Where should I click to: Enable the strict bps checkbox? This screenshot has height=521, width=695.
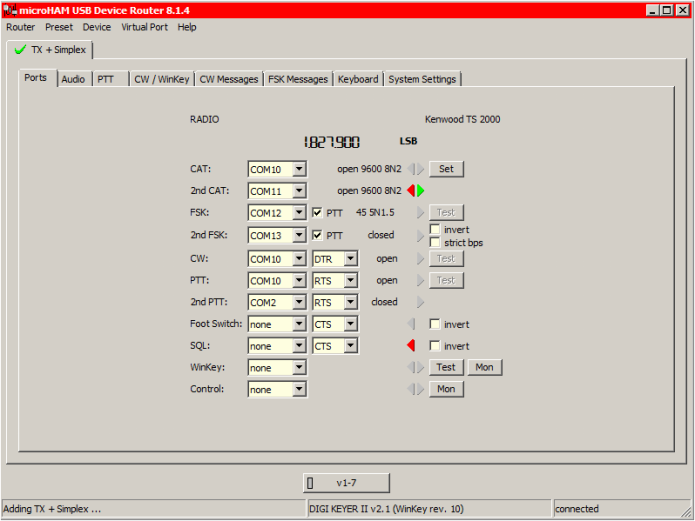[435, 242]
